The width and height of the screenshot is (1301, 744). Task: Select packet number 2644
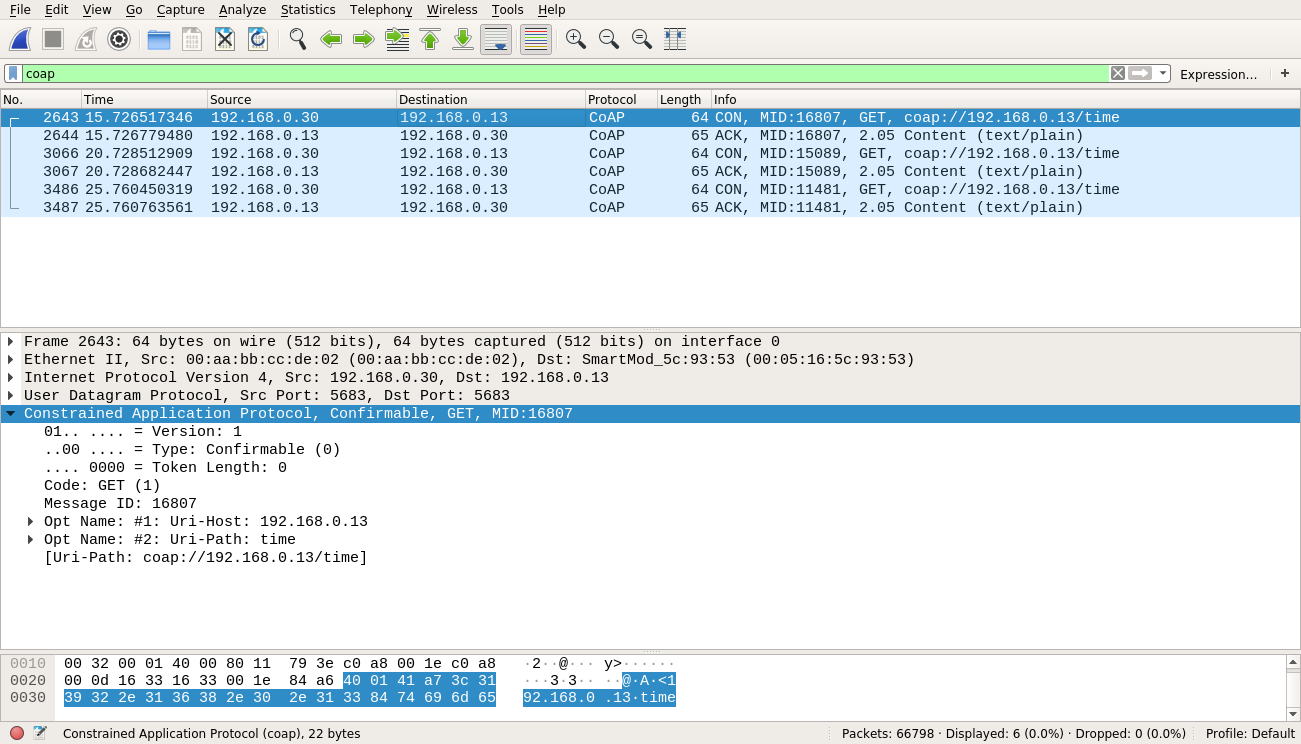[x=650, y=136]
